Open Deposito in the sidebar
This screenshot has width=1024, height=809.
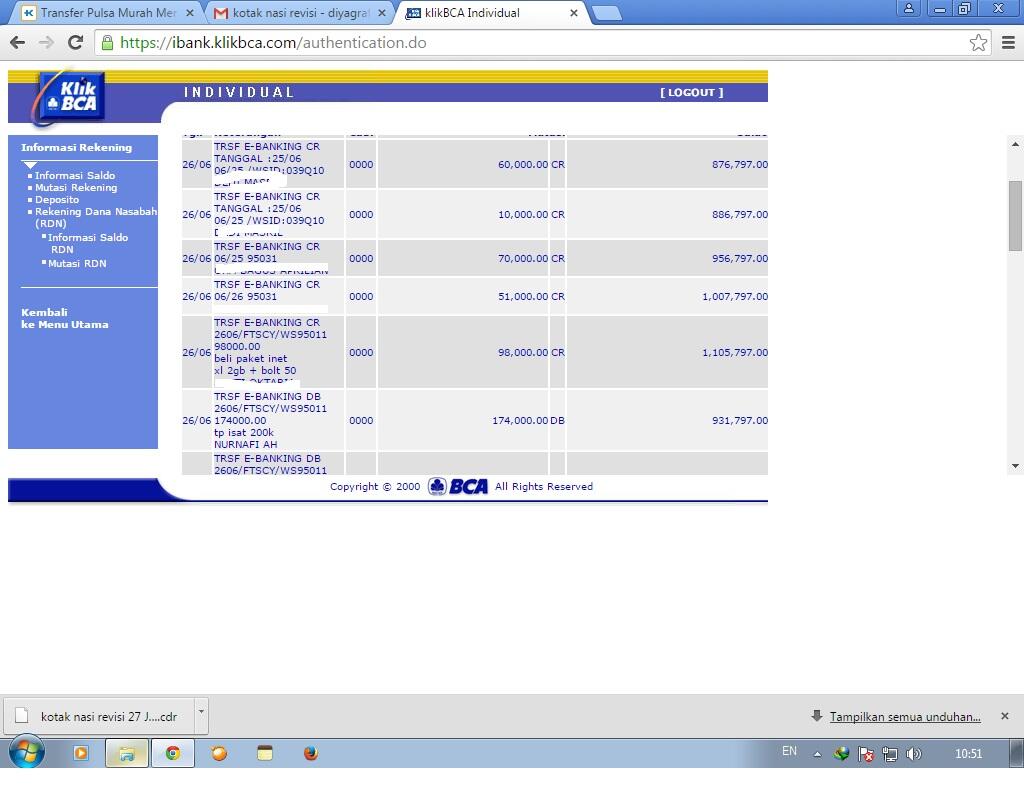pyautogui.click(x=57, y=199)
